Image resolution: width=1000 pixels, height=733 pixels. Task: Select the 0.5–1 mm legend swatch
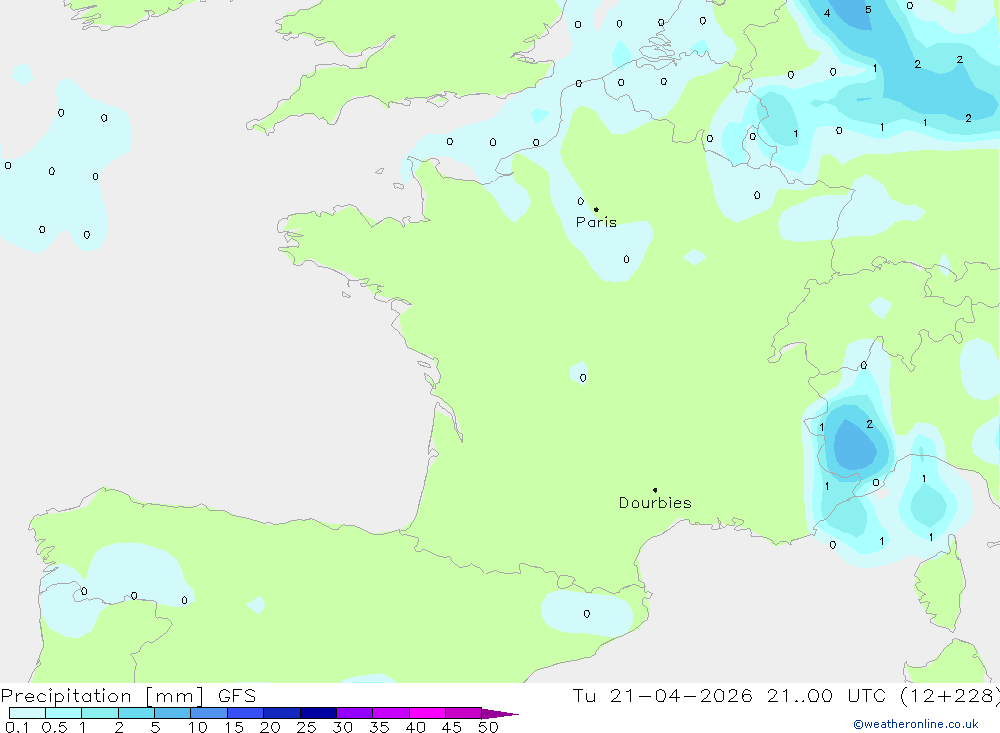[63, 713]
